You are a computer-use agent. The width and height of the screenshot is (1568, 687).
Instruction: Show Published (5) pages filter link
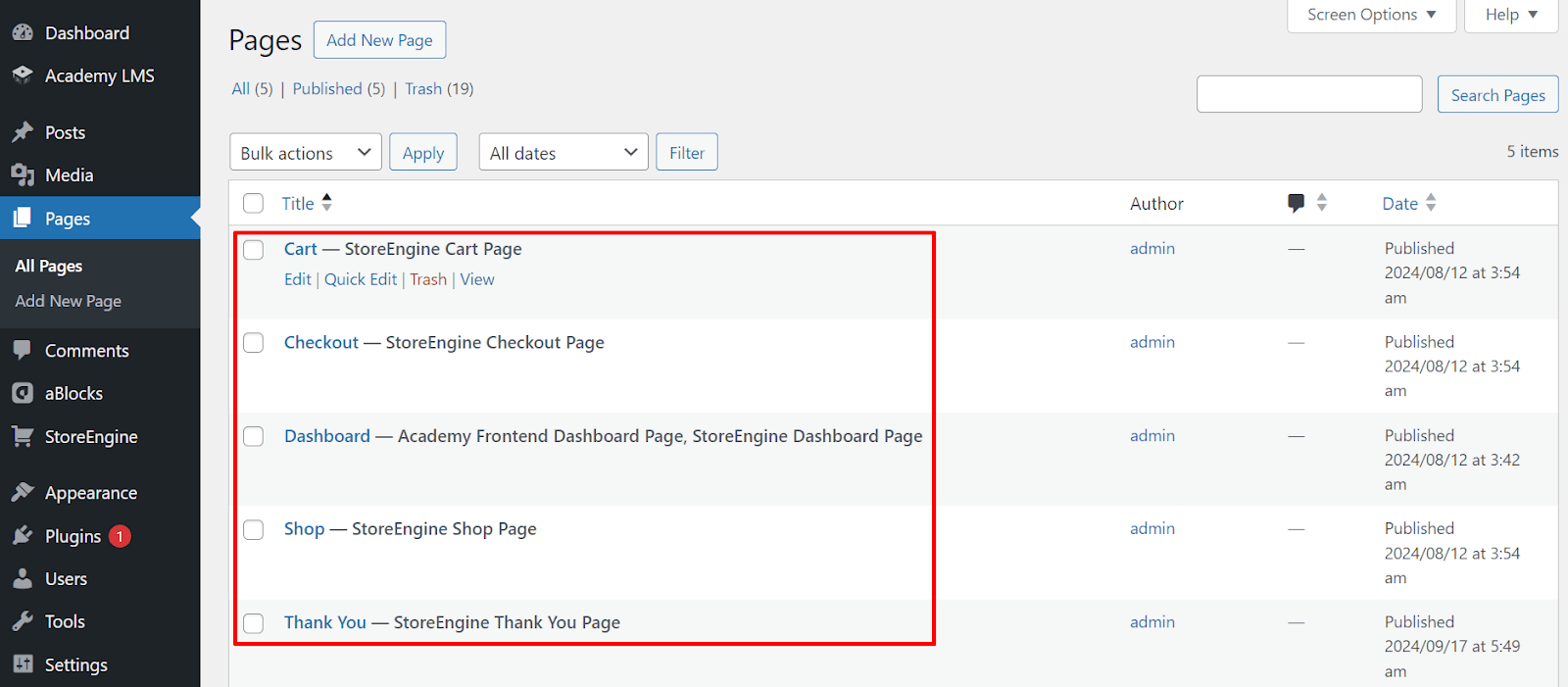(339, 88)
